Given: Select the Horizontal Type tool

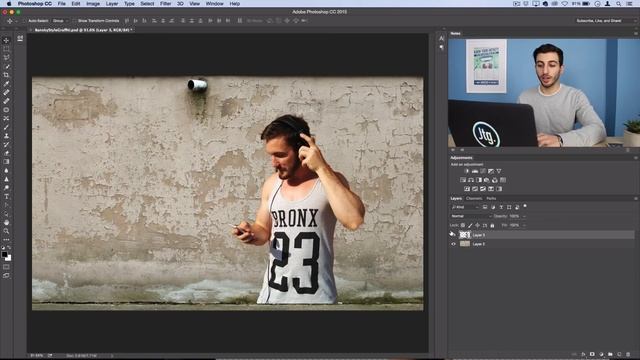Looking at the screenshot, I should click(x=6, y=197).
